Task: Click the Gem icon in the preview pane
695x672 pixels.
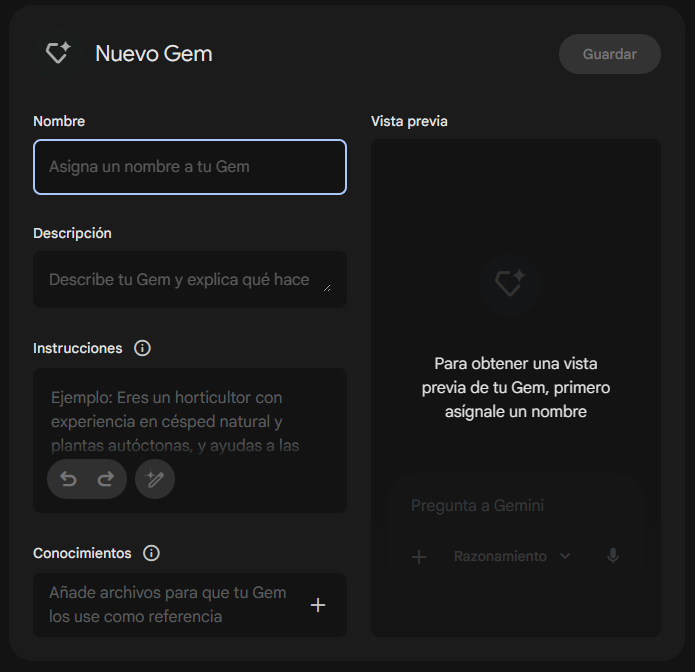Action: (509, 284)
